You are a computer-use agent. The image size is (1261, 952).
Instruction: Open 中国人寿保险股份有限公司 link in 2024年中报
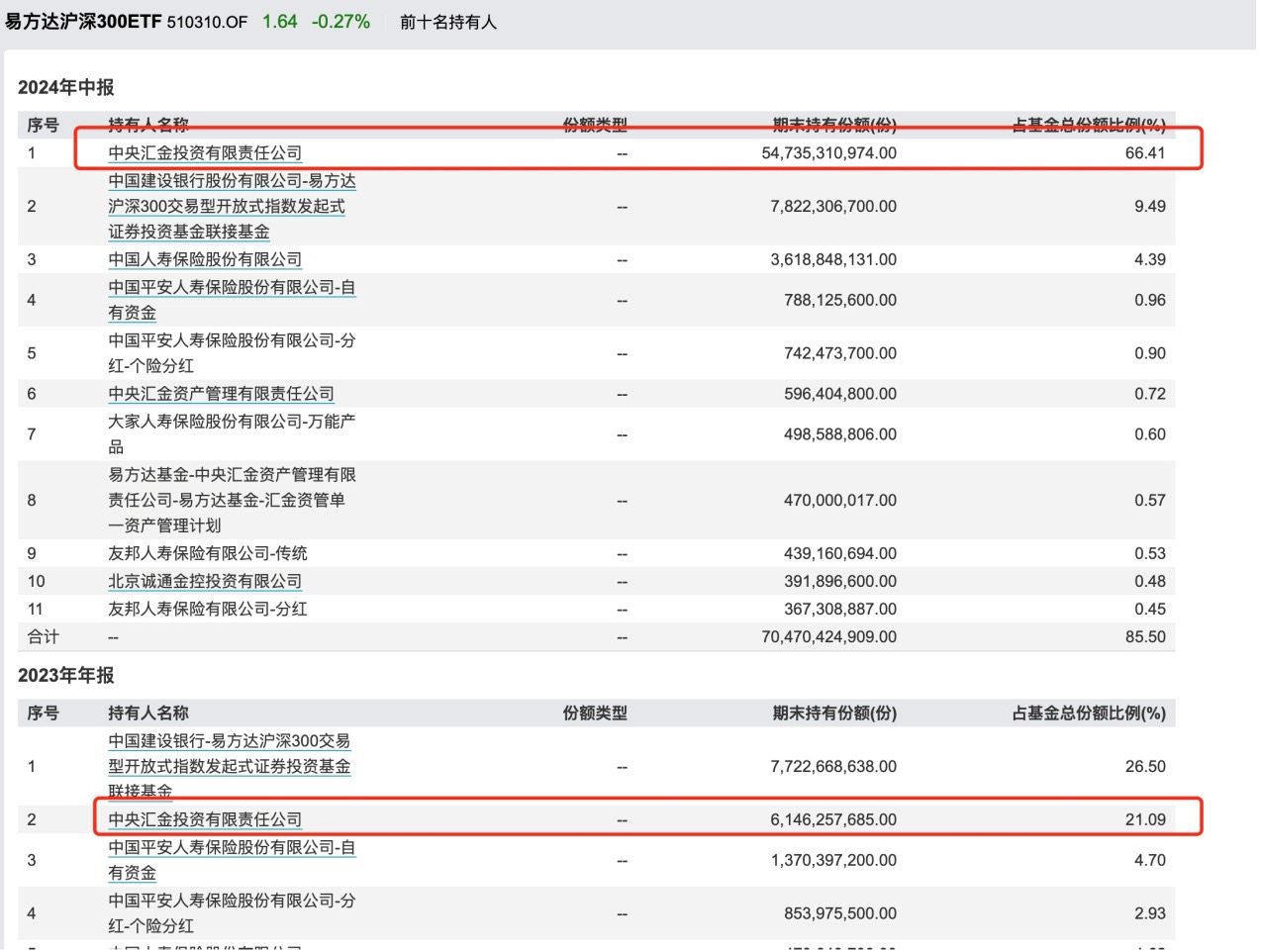[x=205, y=260]
